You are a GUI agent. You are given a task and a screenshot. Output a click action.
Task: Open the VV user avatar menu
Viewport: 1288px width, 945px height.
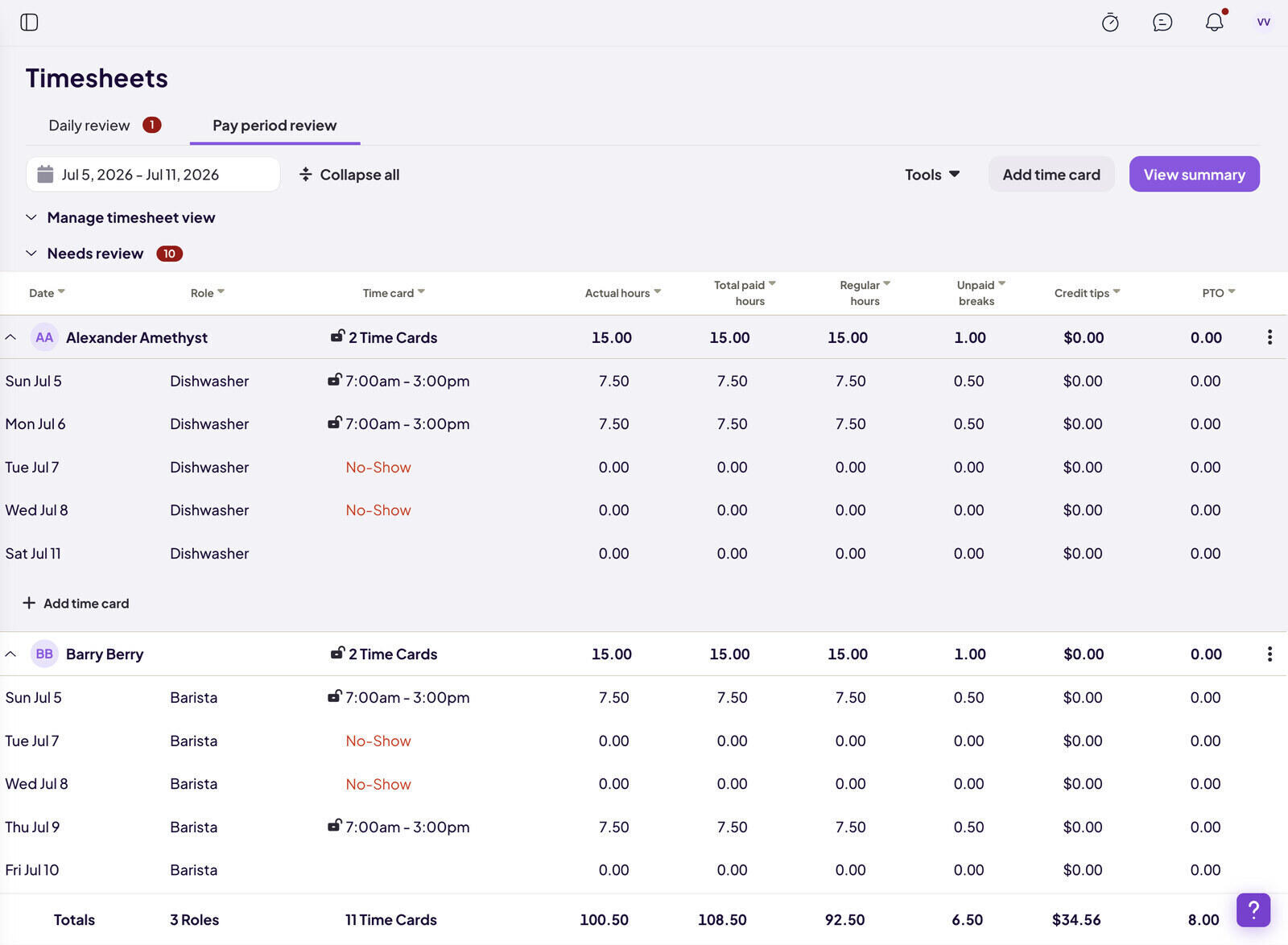click(x=1263, y=23)
